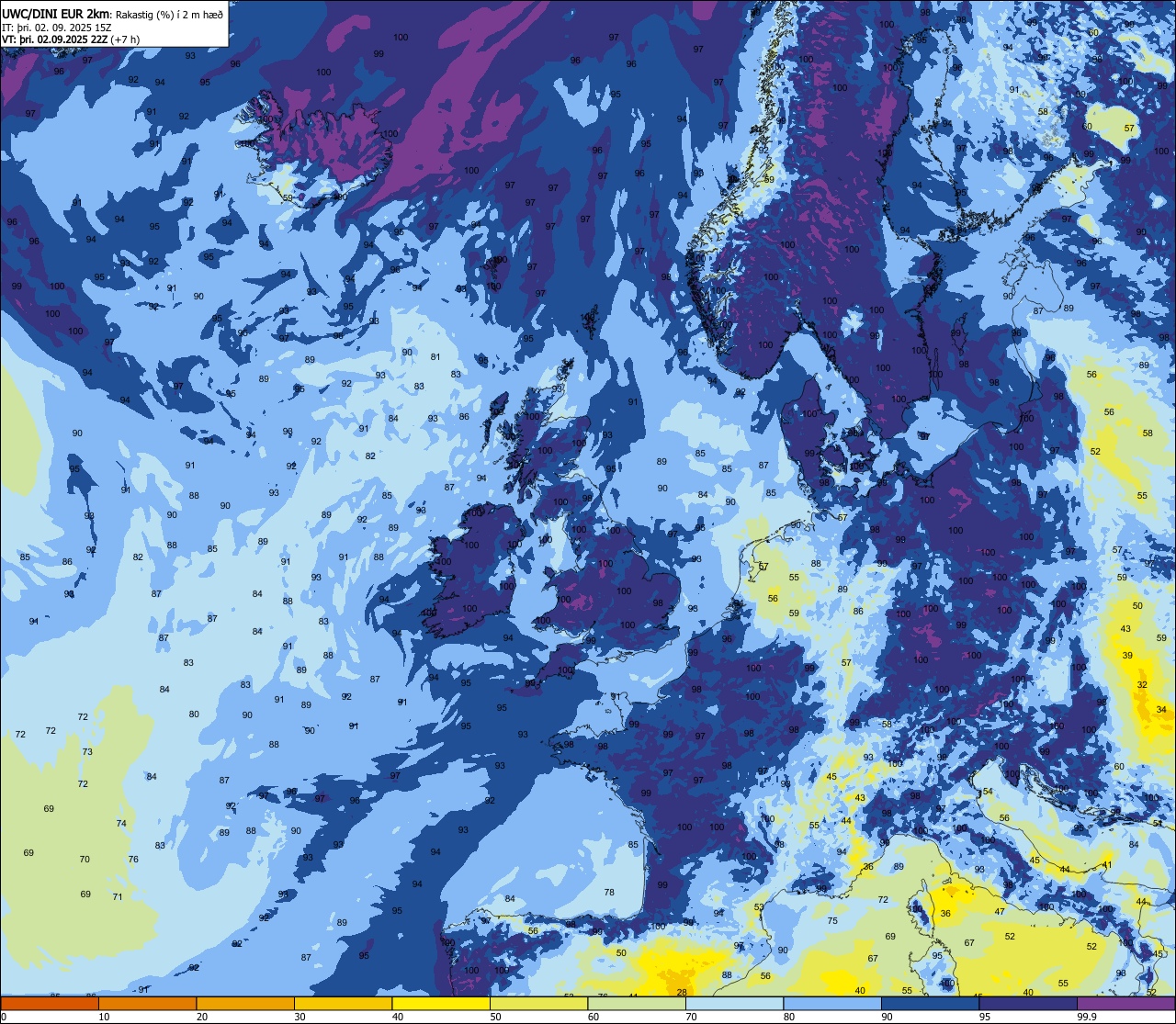
Task: Click the "(+7 h)" forecast offset text
Action: pos(125,39)
